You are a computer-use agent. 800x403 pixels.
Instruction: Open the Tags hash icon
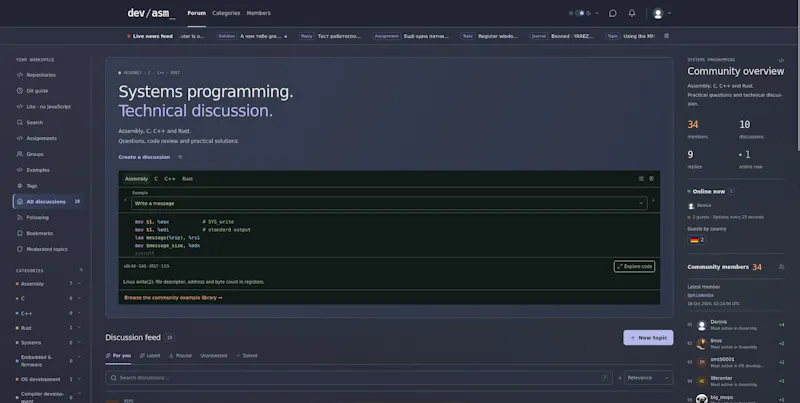pos(20,186)
